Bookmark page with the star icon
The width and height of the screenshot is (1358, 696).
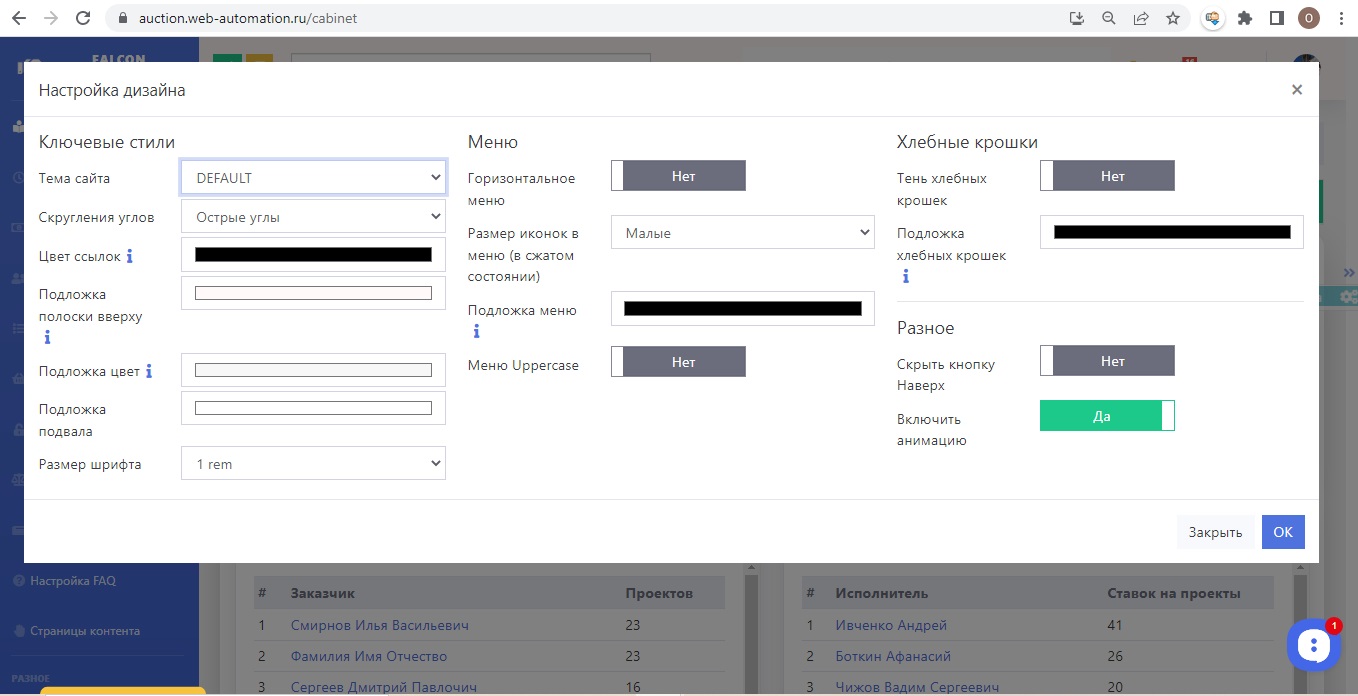(x=1173, y=18)
